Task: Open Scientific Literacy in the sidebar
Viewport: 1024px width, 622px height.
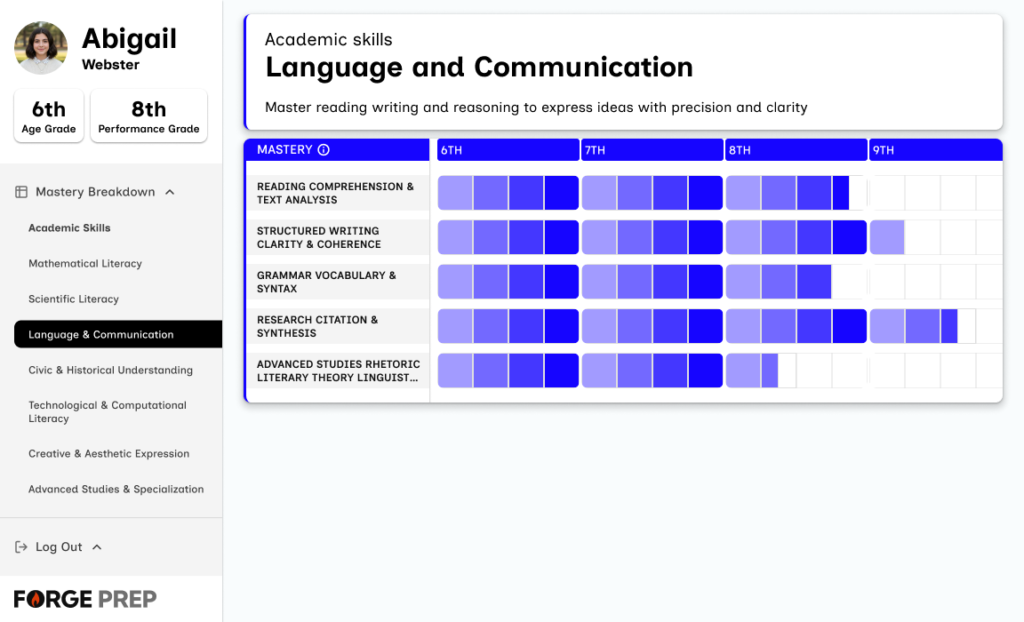Action: coord(73,299)
